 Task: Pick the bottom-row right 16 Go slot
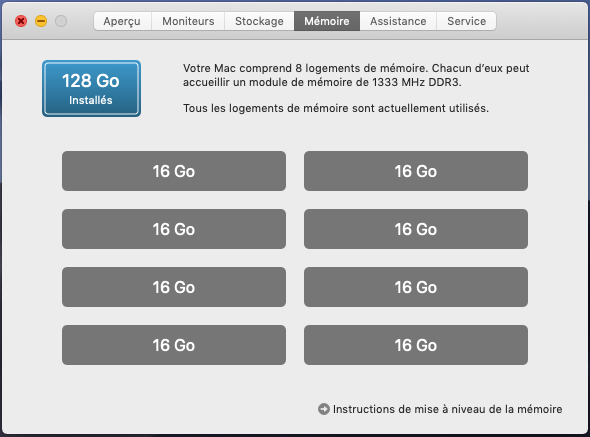pos(416,345)
